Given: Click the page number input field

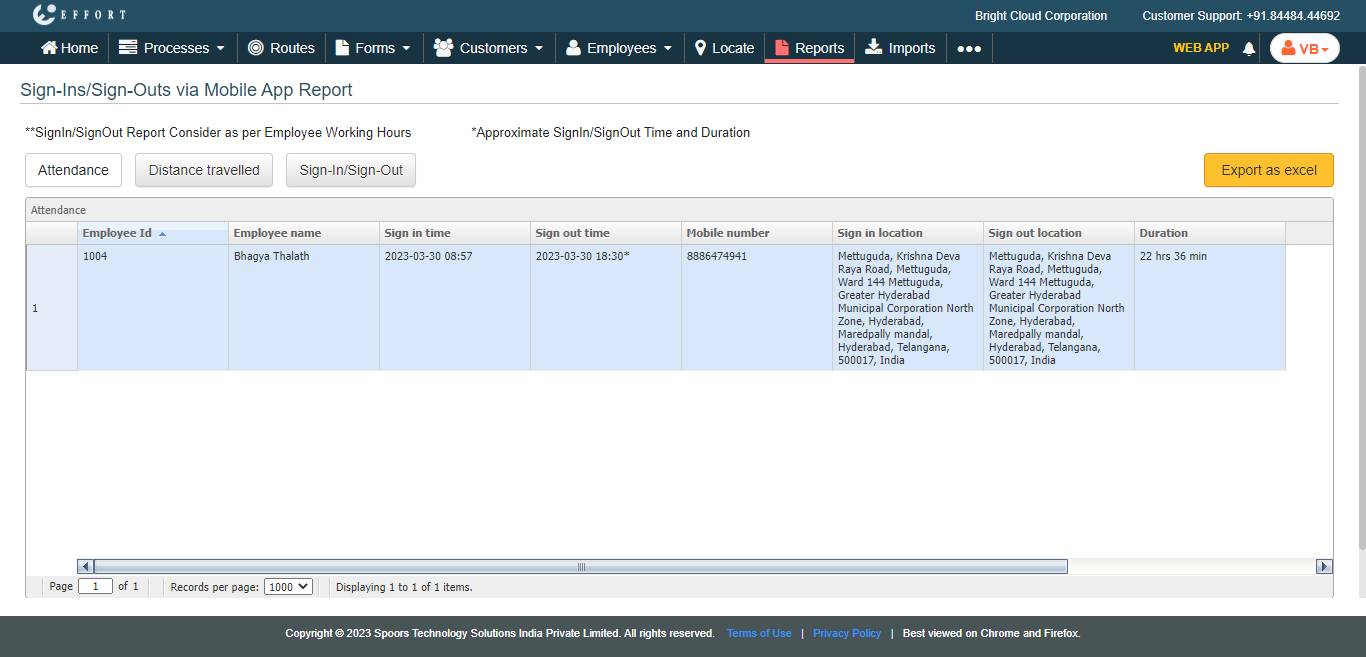Looking at the screenshot, I should pyautogui.click(x=95, y=587).
